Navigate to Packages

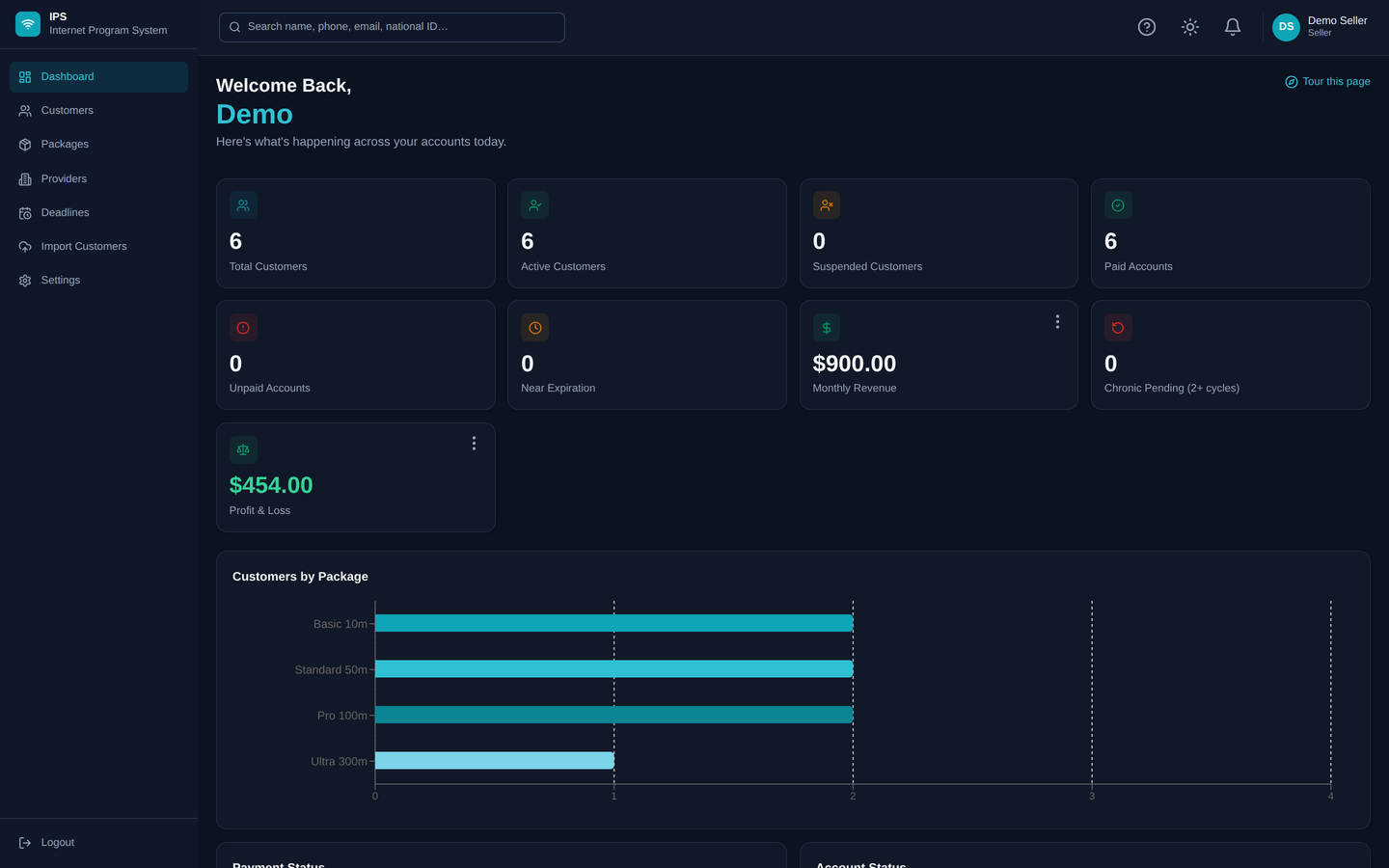98,145
